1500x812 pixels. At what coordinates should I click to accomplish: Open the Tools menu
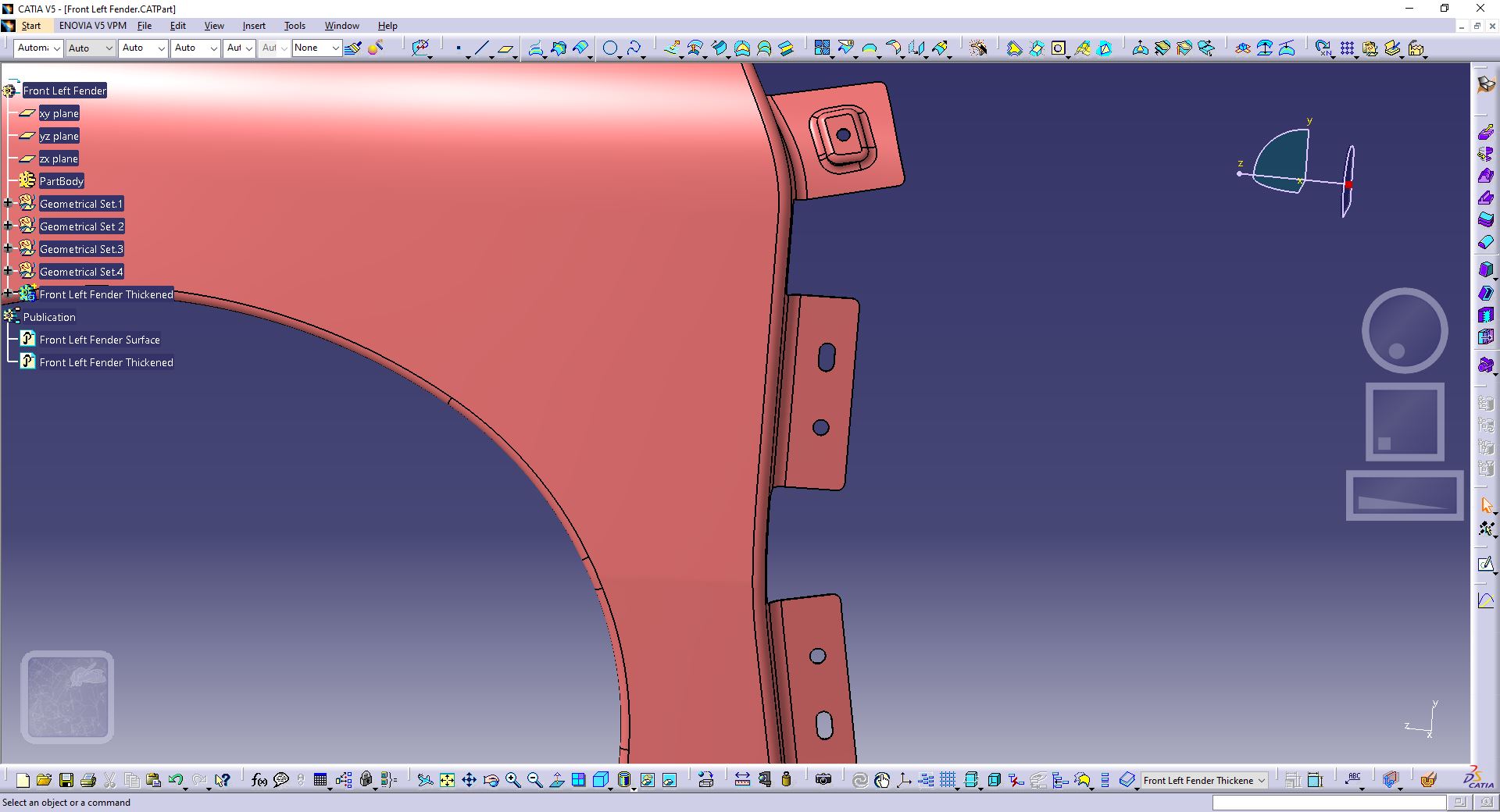[295, 26]
